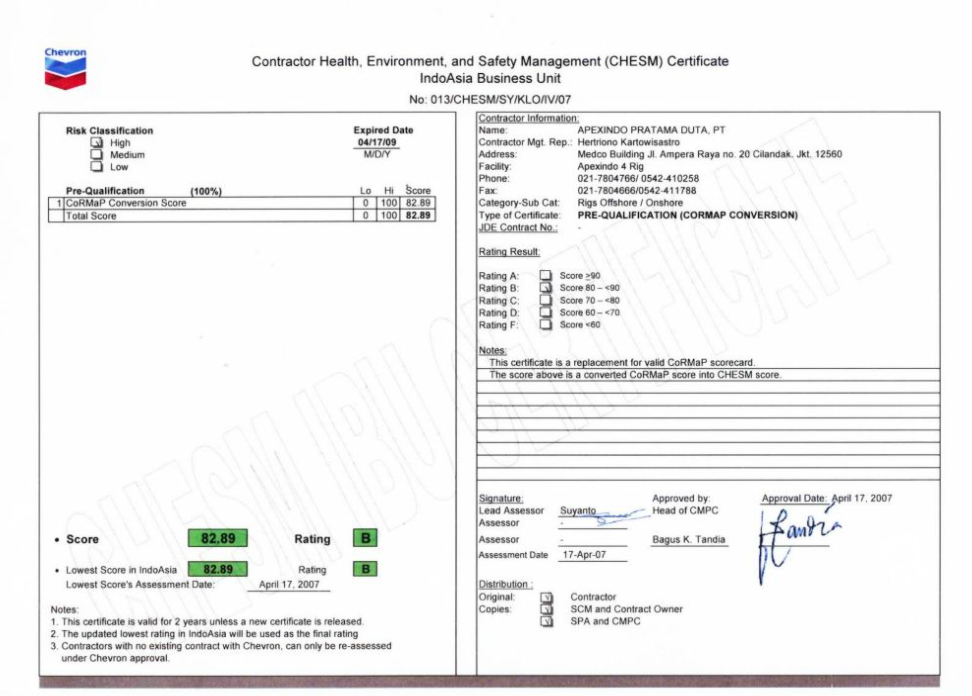
Task: Click the Distribution heading
Action: pos(505,584)
